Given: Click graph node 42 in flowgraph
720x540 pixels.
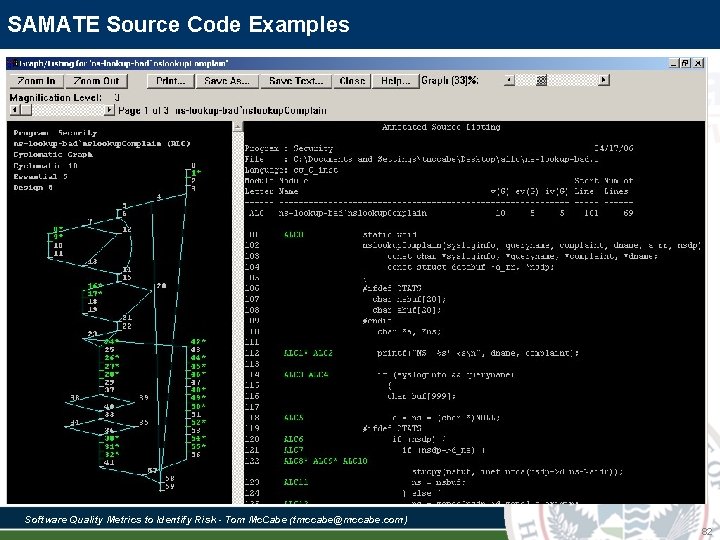Looking at the screenshot, I should [x=198, y=342].
